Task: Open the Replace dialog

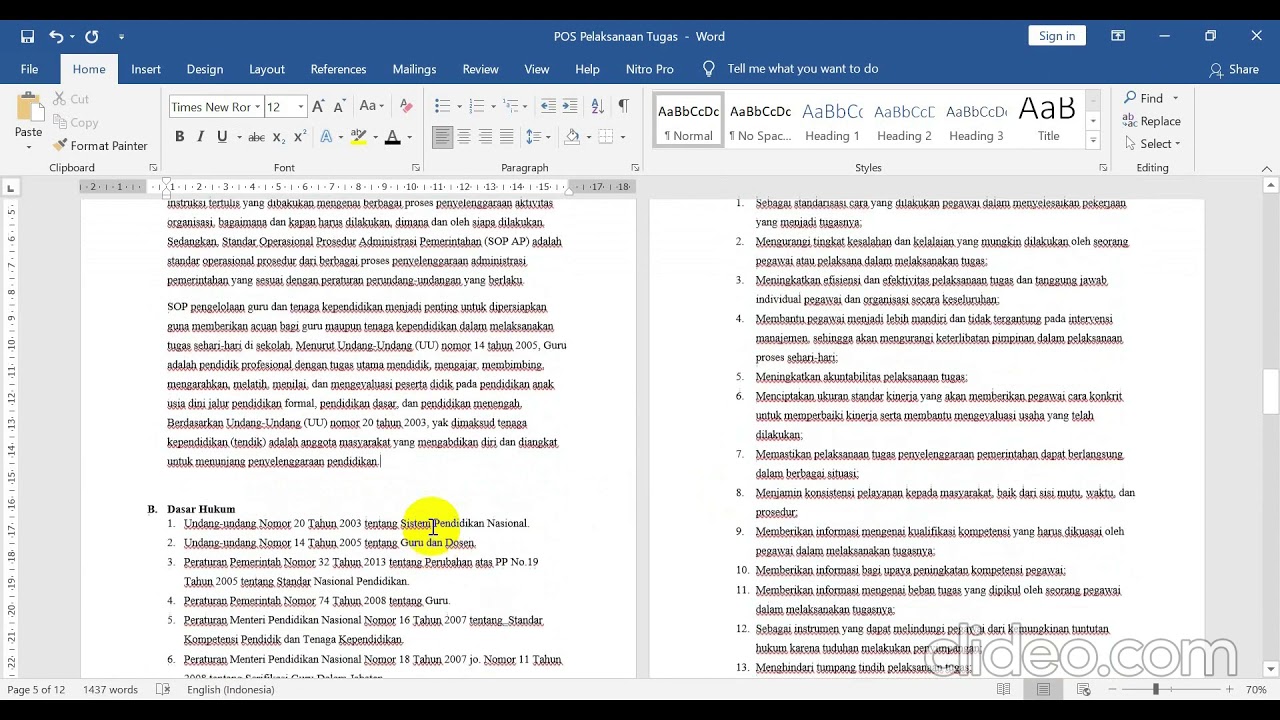Action: [1152, 121]
